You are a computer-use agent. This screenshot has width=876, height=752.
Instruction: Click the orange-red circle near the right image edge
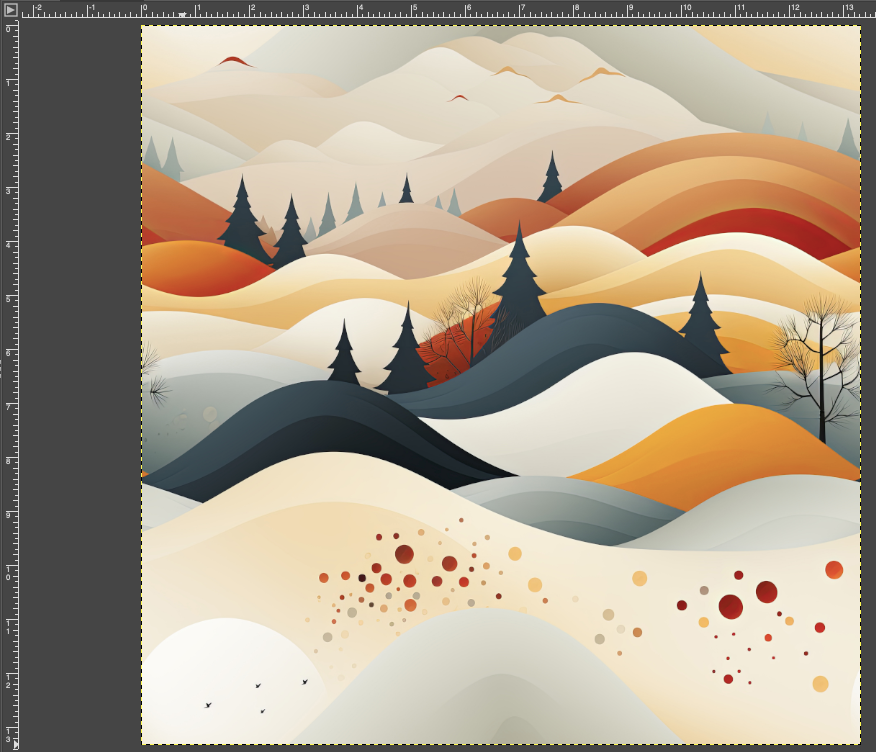pyautogui.click(x=834, y=570)
